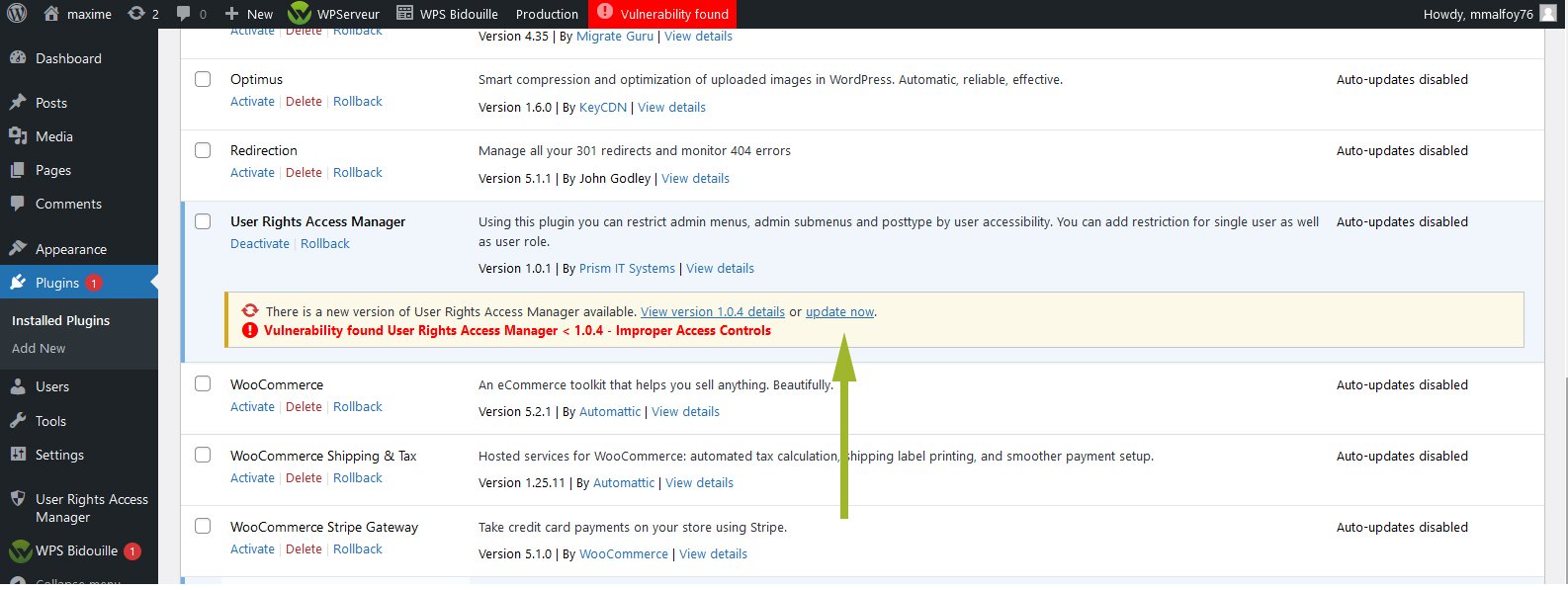Expand the WPS Bidouille admin bar menu
The width and height of the screenshot is (1568, 590).
coord(447,14)
